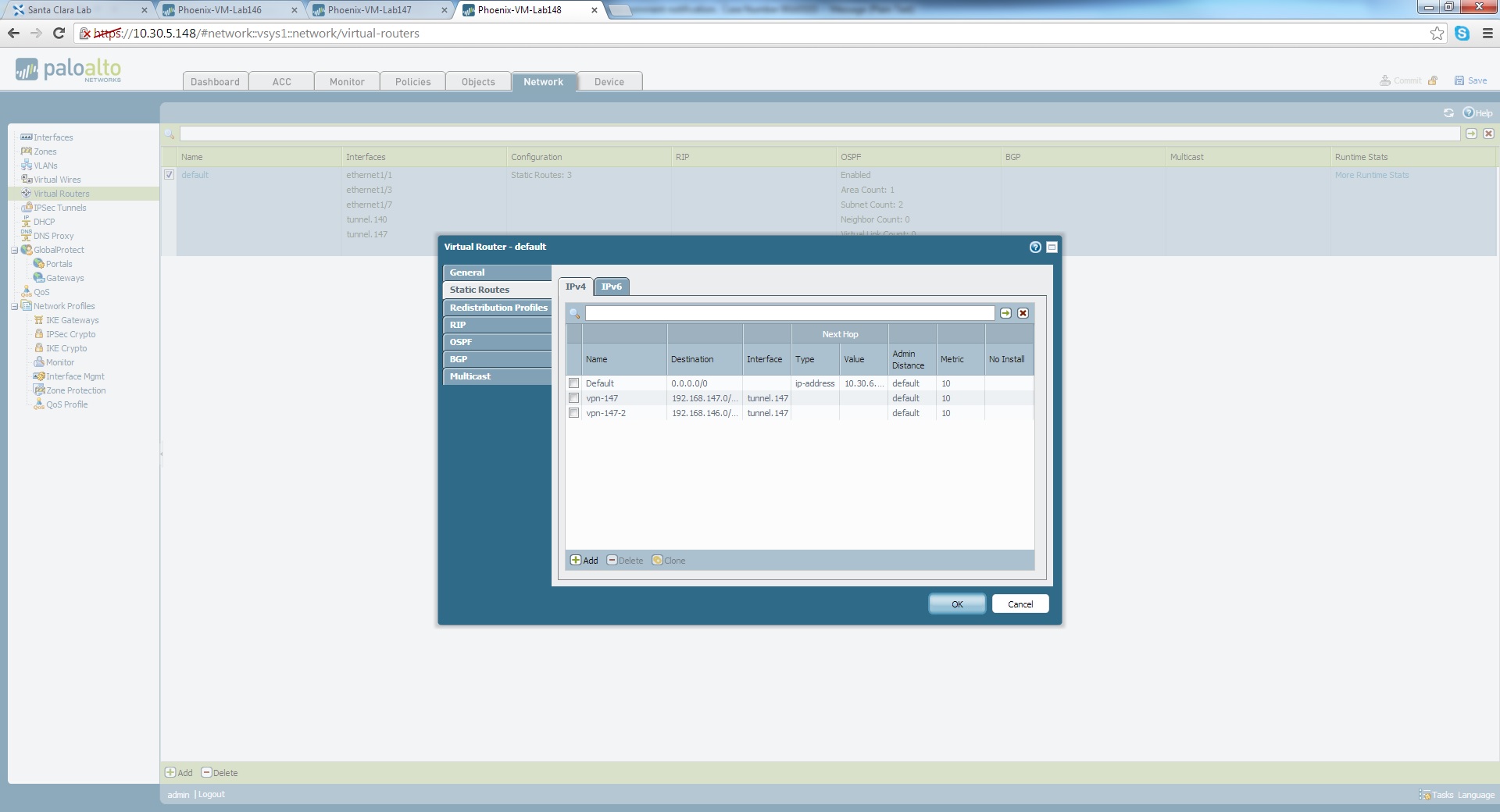This screenshot has width=1500, height=812.
Task: Switch to Phoenix-VM-Lab146 browser tab
Action: (220, 10)
